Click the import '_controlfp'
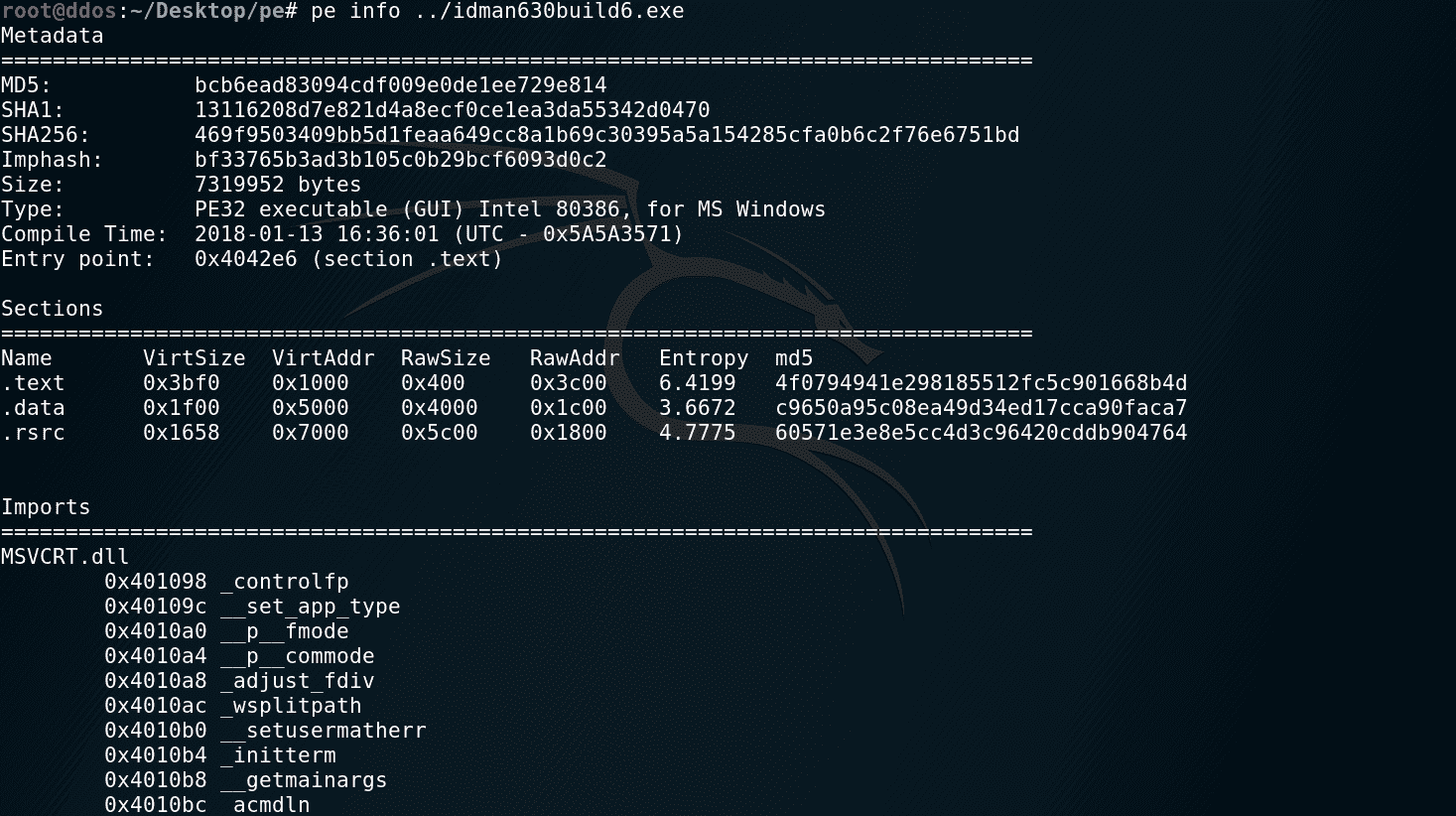 (285, 582)
